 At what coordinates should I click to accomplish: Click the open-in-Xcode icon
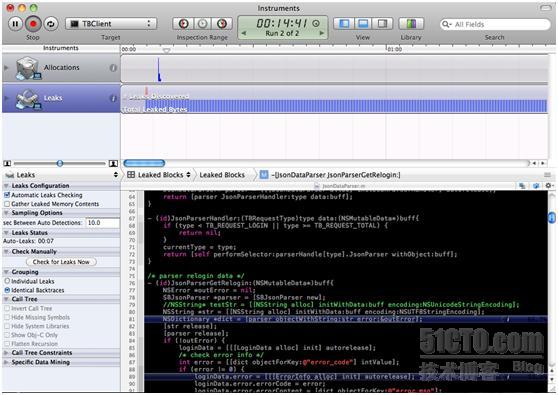536,185
